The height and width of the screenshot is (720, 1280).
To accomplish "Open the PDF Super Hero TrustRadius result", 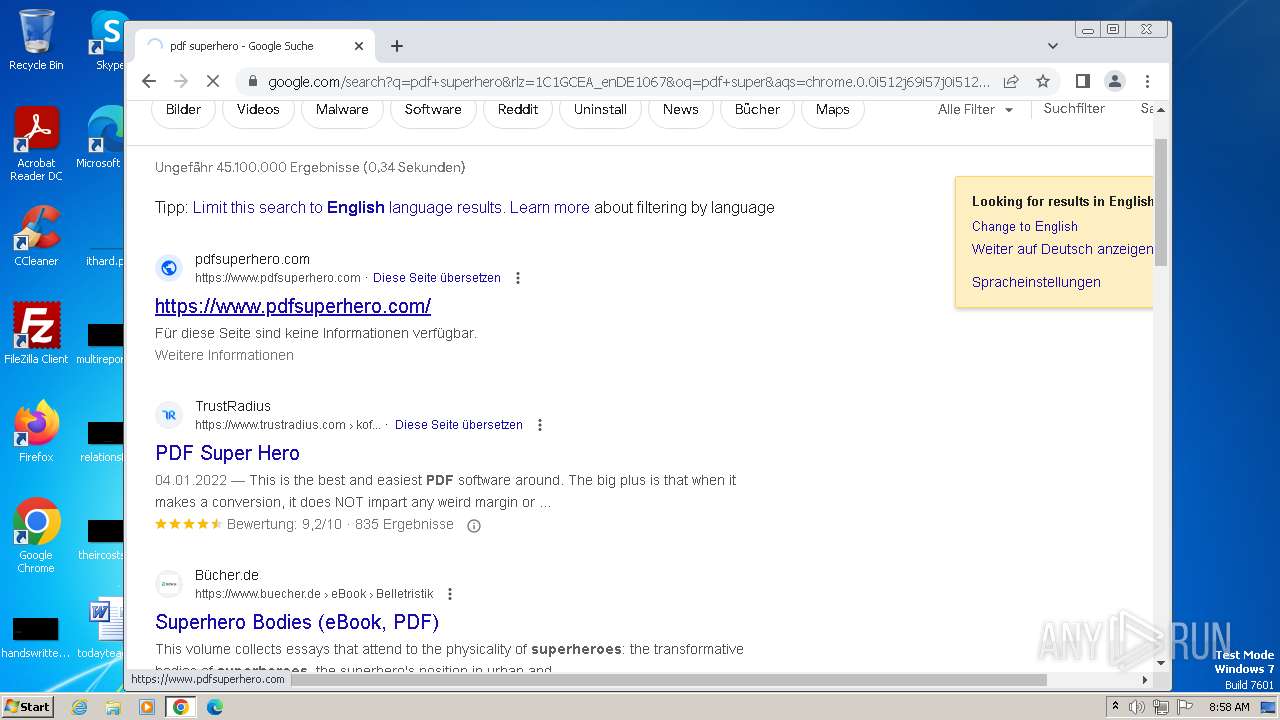I will pyautogui.click(x=227, y=453).
